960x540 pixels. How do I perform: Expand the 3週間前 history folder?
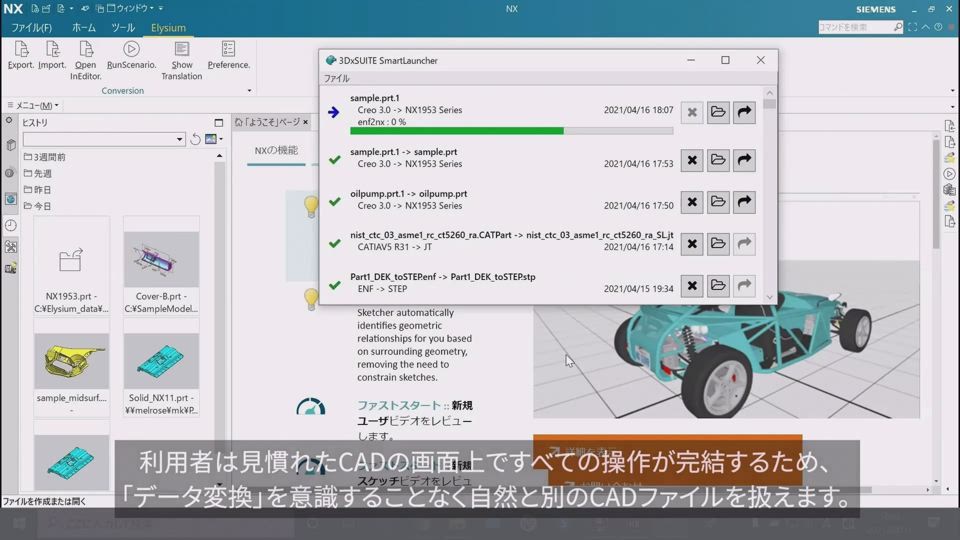point(45,157)
